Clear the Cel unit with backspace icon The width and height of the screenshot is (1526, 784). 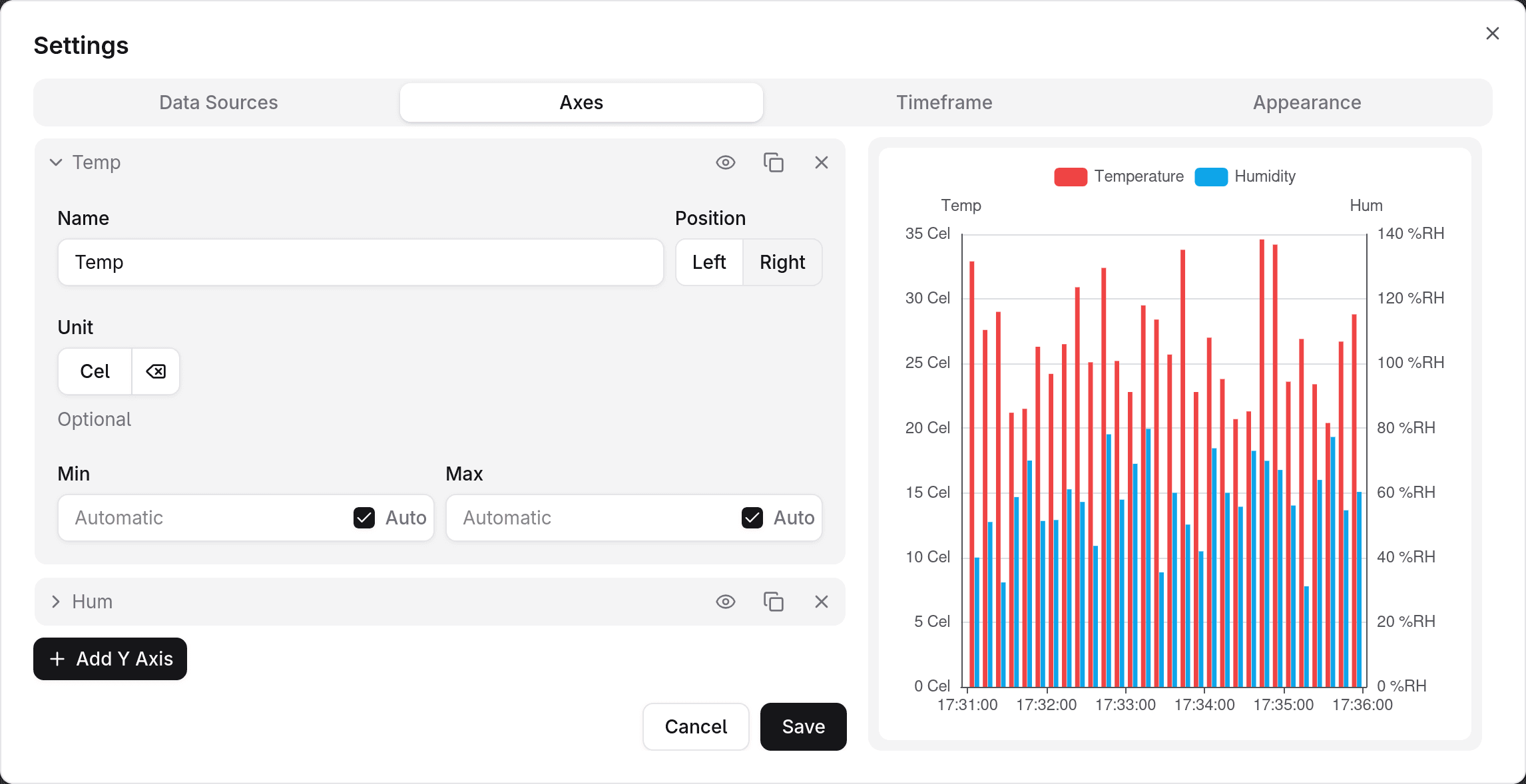156,371
